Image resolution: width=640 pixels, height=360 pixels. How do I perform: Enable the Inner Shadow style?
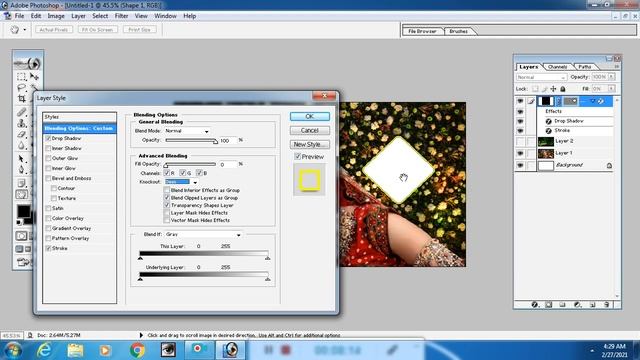tap(48, 148)
